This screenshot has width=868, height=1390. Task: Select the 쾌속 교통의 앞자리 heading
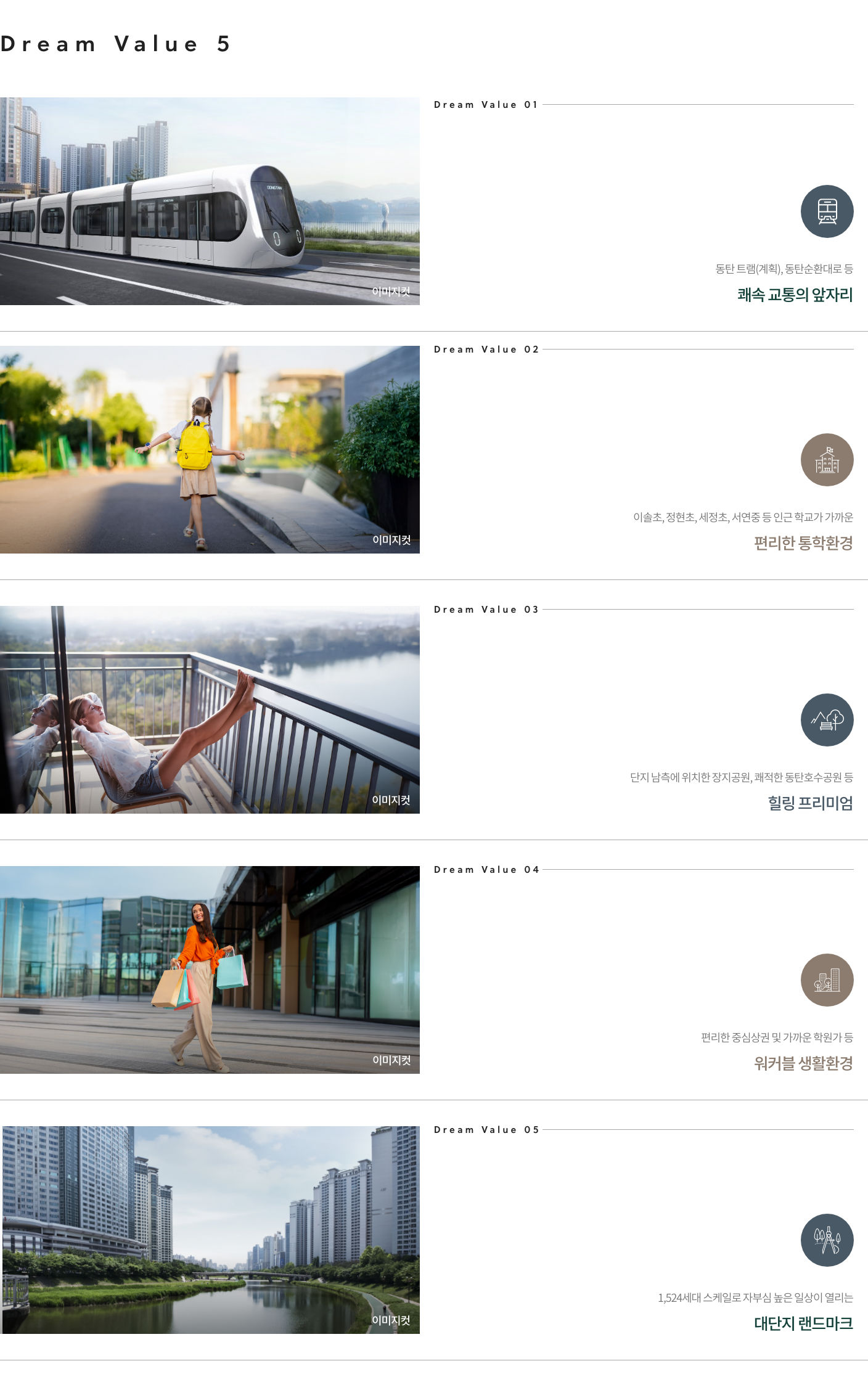pos(795,295)
